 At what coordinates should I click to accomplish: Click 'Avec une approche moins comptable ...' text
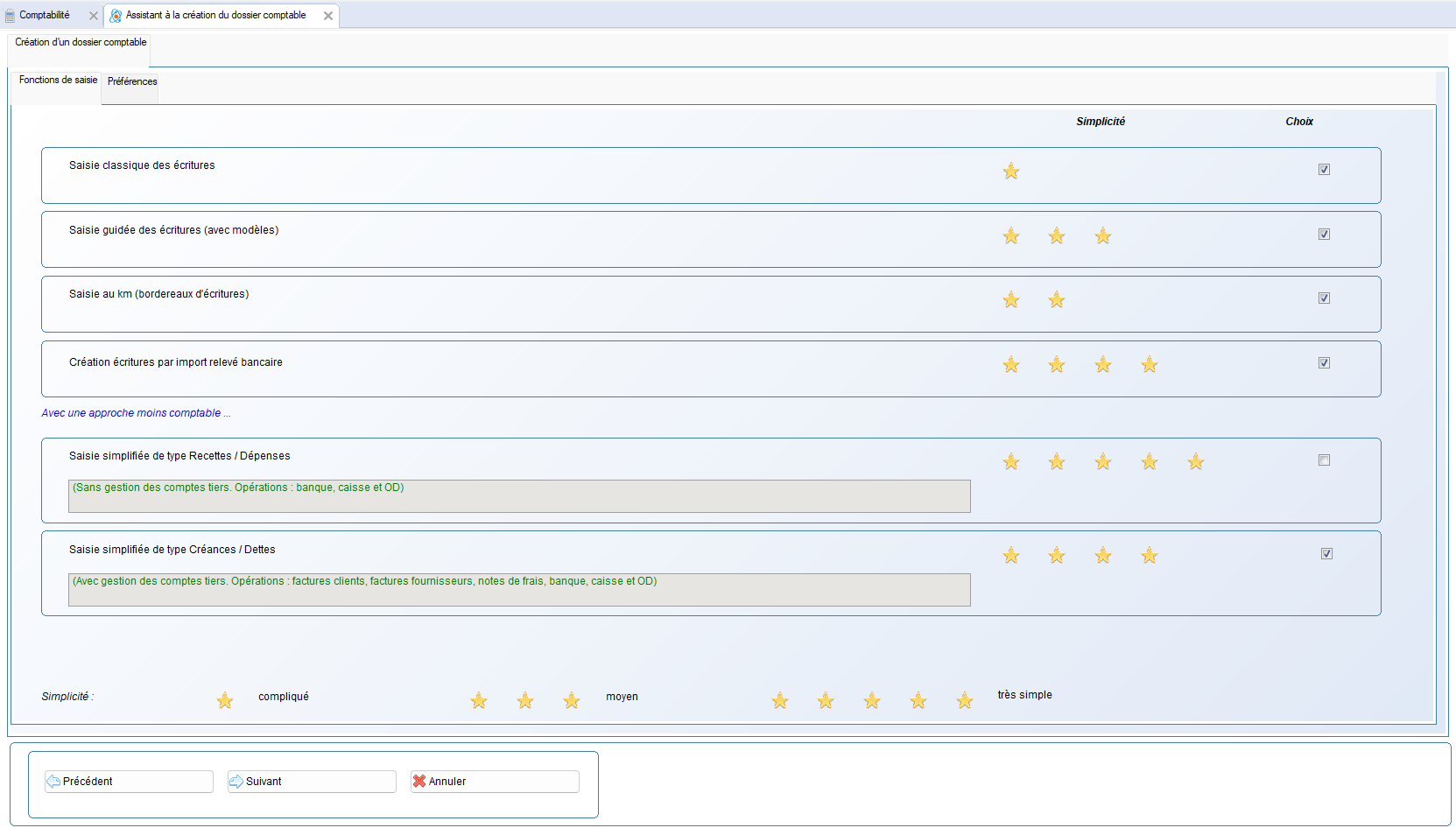(136, 413)
